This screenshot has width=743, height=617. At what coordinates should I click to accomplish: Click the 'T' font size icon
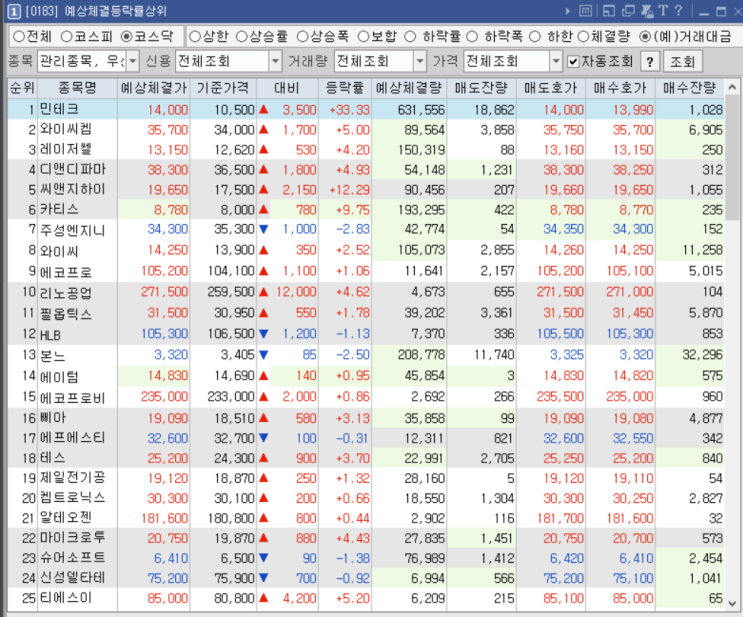[663, 11]
